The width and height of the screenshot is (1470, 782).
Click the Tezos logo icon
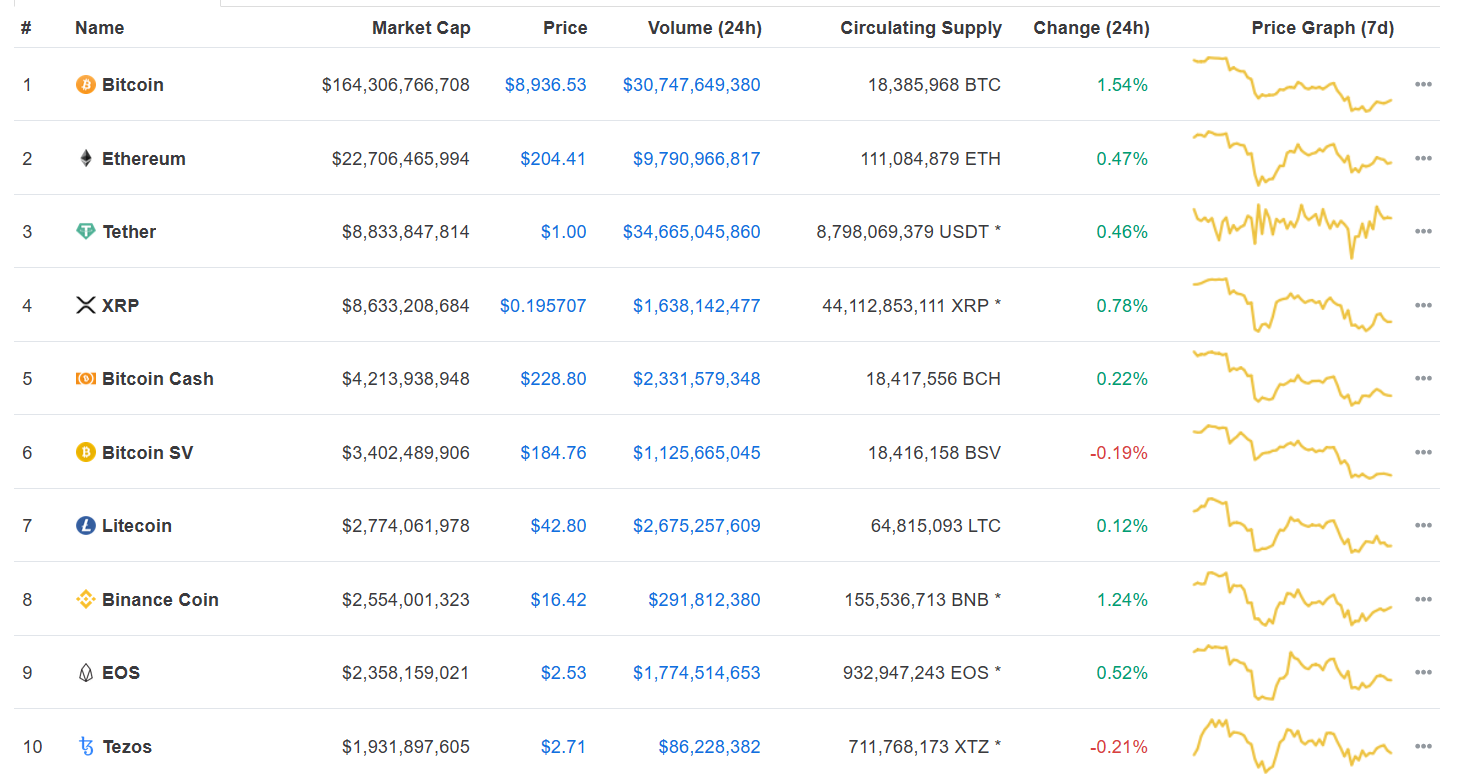point(86,746)
